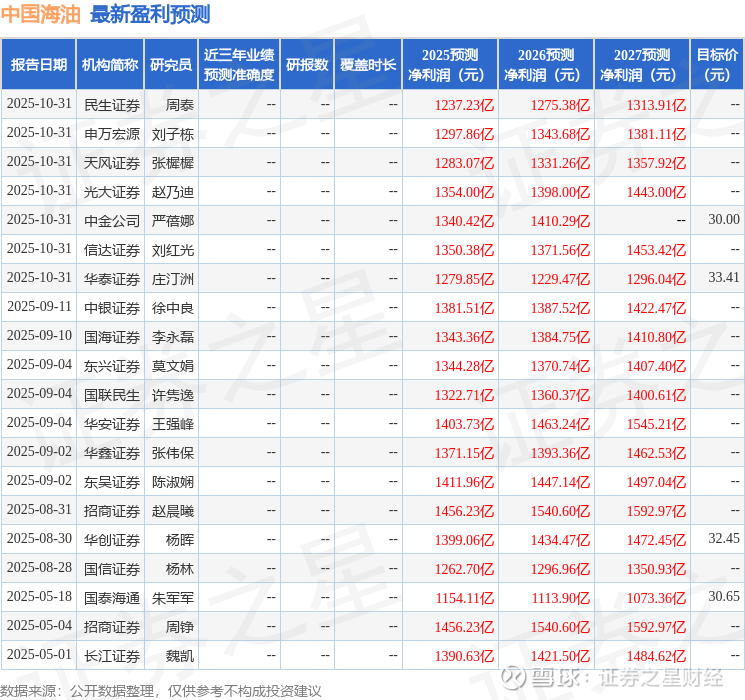Select the 2025预测净利润 column header

(450, 65)
